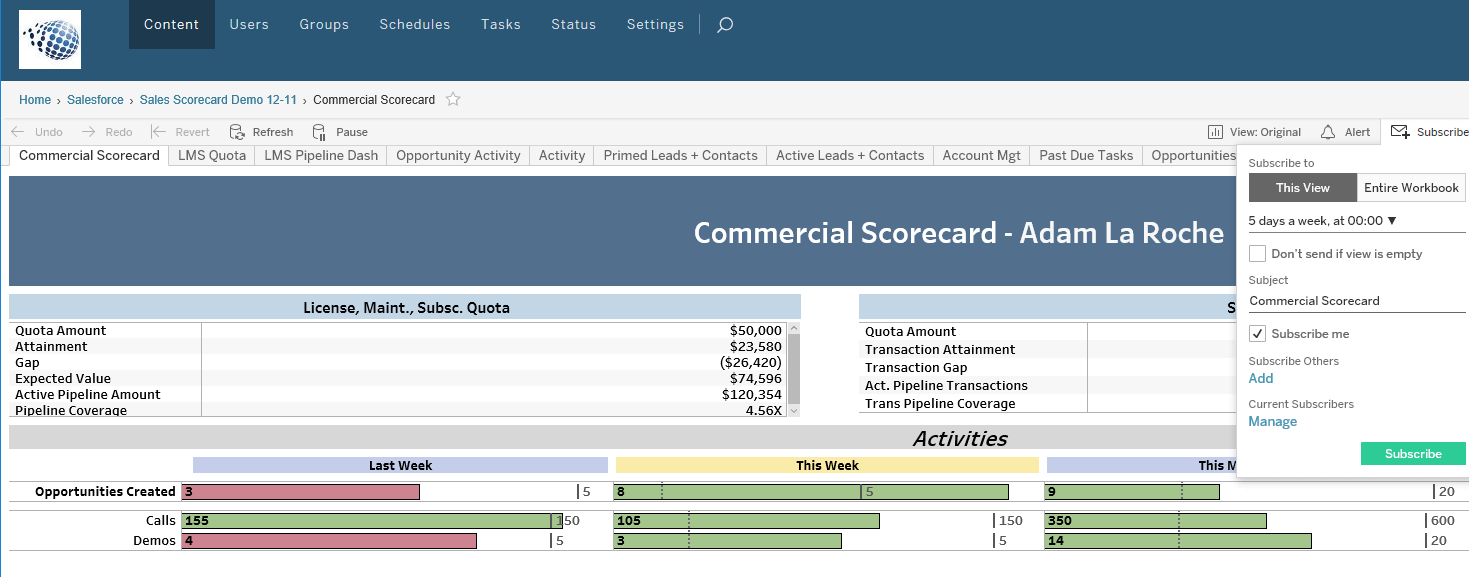The image size is (1469, 577).
Task: Click Add under Subscribe Others
Action: tap(1260, 378)
